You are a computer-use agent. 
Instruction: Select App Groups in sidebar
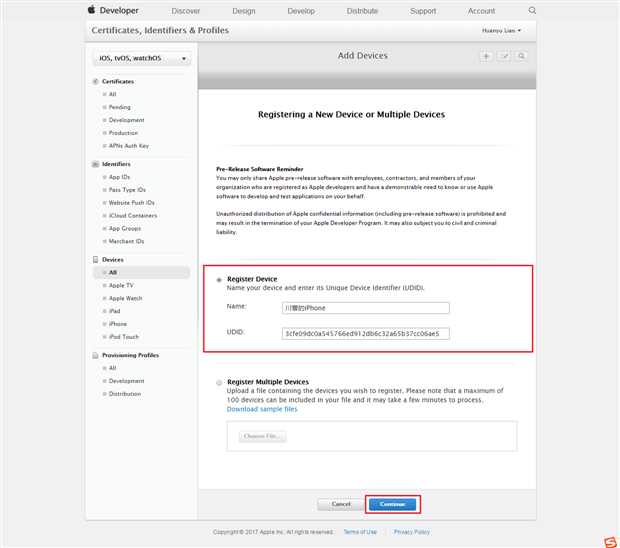coord(125,229)
